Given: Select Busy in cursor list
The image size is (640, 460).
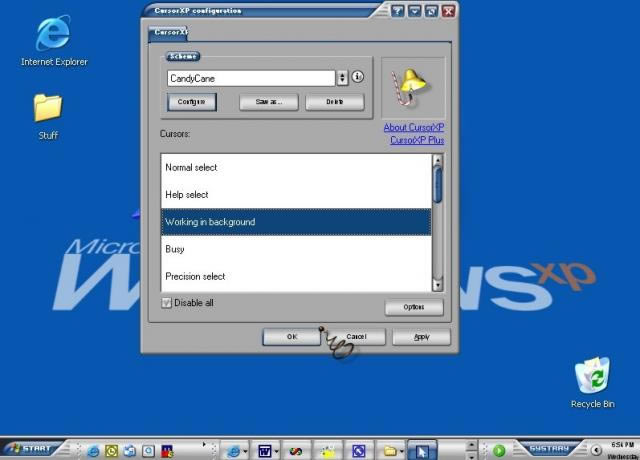Looking at the screenshot, I should pyautogui.click(x=296, y=249).
